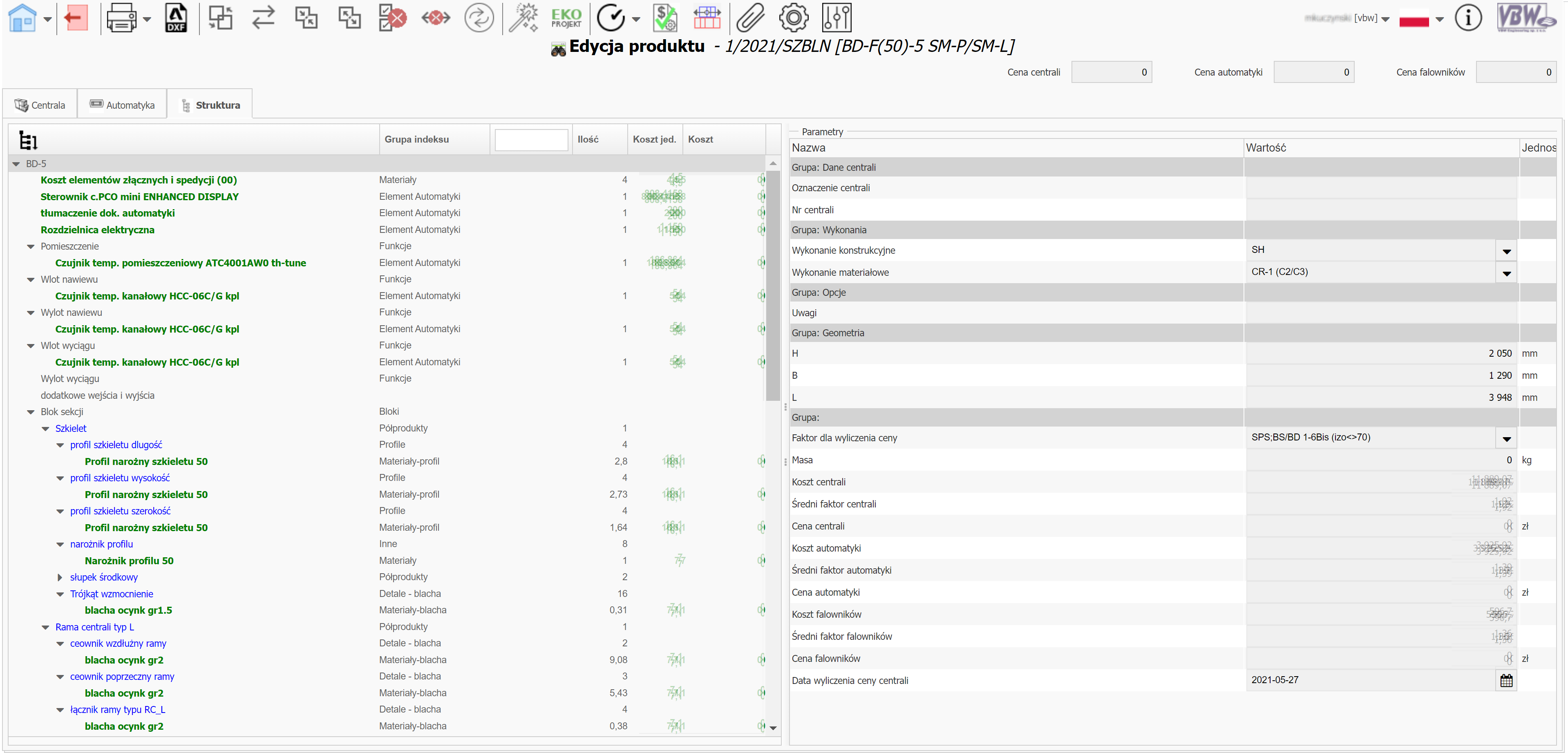Export to DXF file icon
This screenshot has width=1568, height=753.
point(176,18)
